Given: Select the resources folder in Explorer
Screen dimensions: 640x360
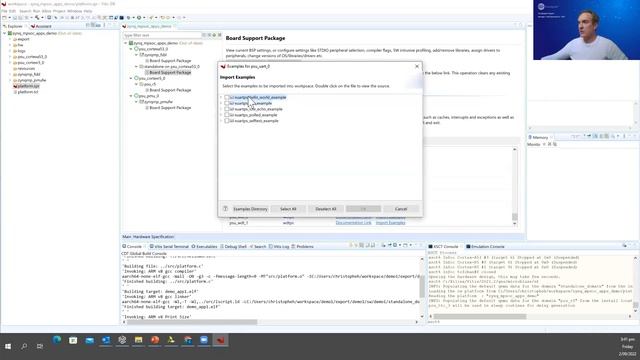Looking at the screenshot, I should tap(24, 69).
